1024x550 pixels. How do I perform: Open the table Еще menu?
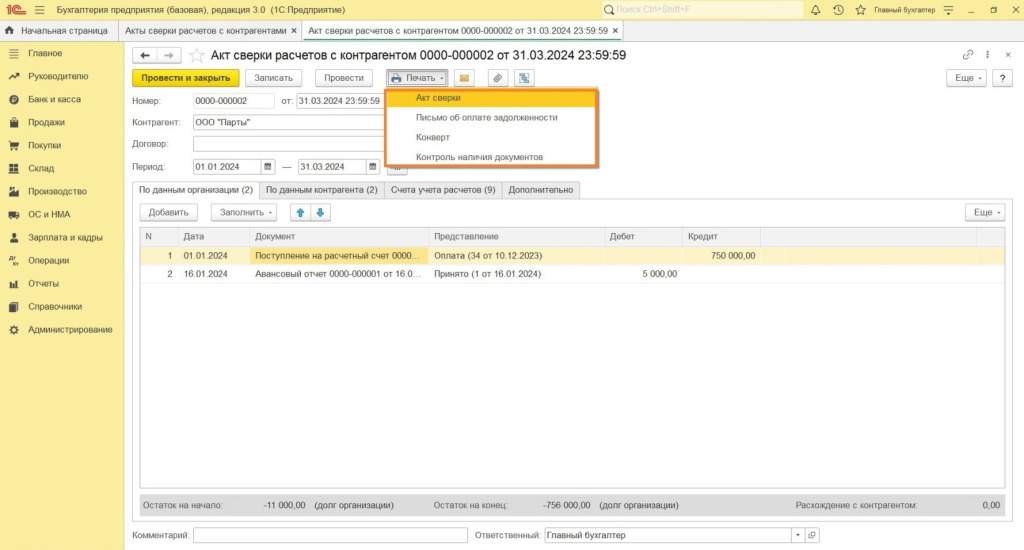coord(985,212)
